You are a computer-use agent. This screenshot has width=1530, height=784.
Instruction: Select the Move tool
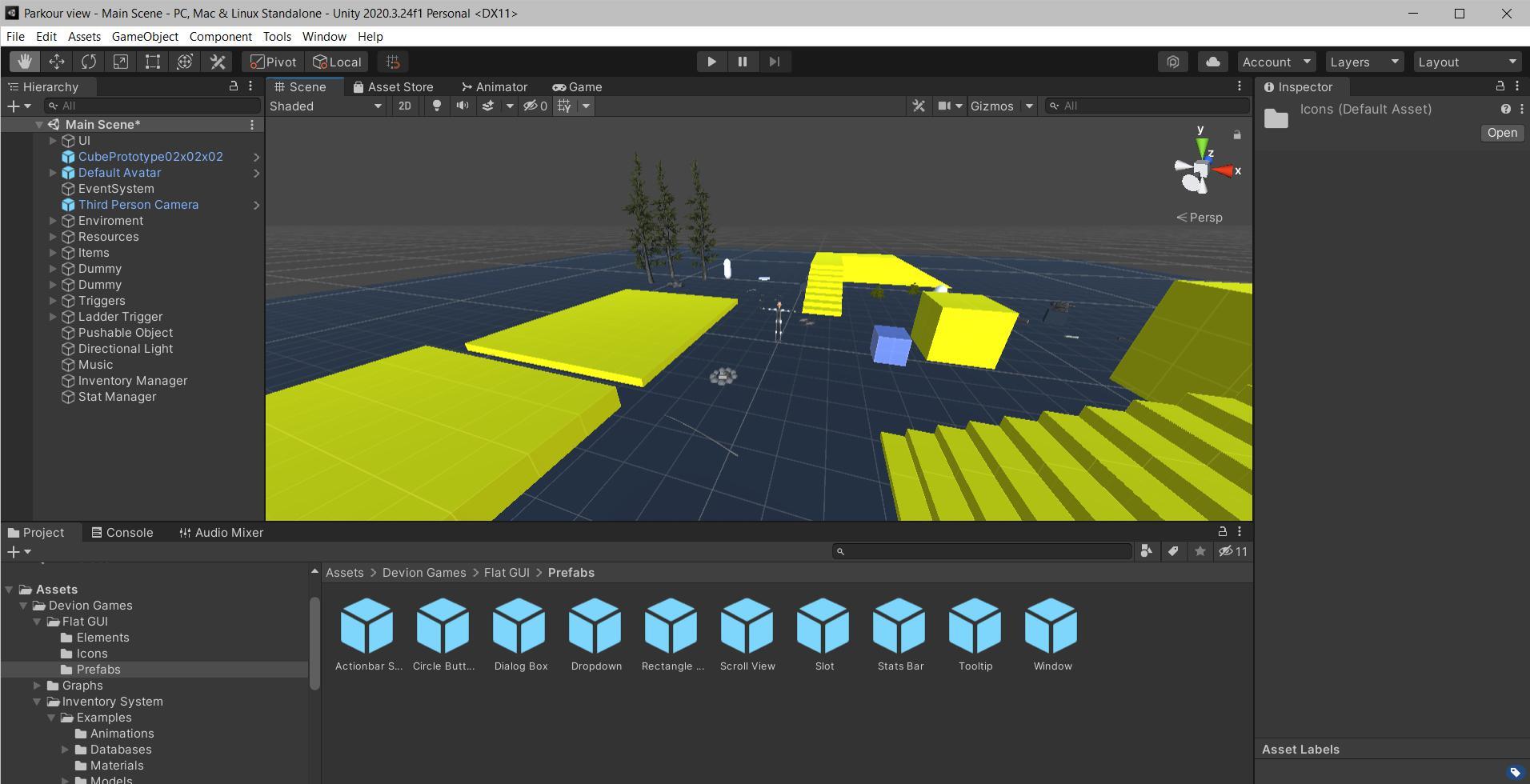(57, 62)
